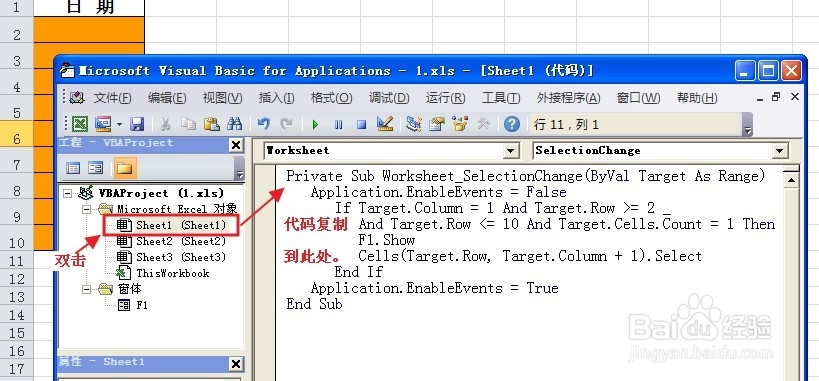Image resolution: width=819 pixels, height=381 pixels.
Task: Click the Insert UserForm toolbar icon
Action: point(103,124)
